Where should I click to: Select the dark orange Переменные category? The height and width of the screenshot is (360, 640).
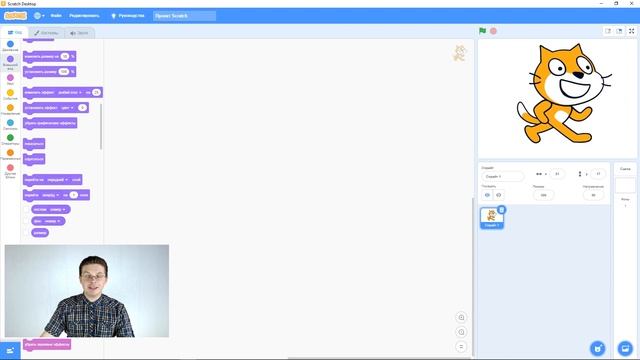click(x=10, y=155)
